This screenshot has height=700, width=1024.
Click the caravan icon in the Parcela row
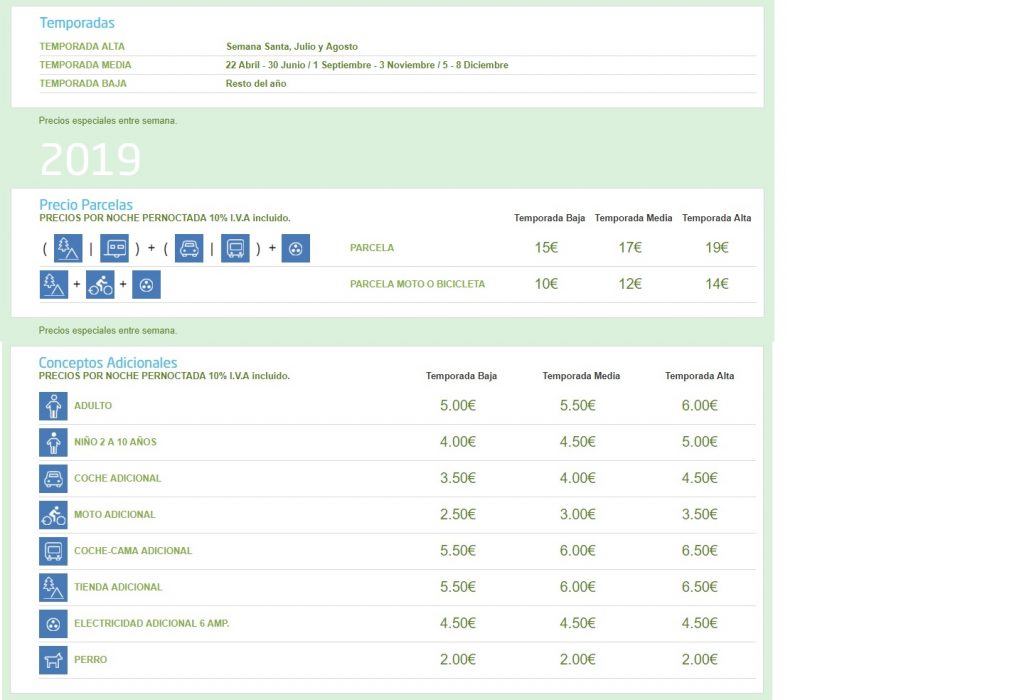(x=115, y=248)
